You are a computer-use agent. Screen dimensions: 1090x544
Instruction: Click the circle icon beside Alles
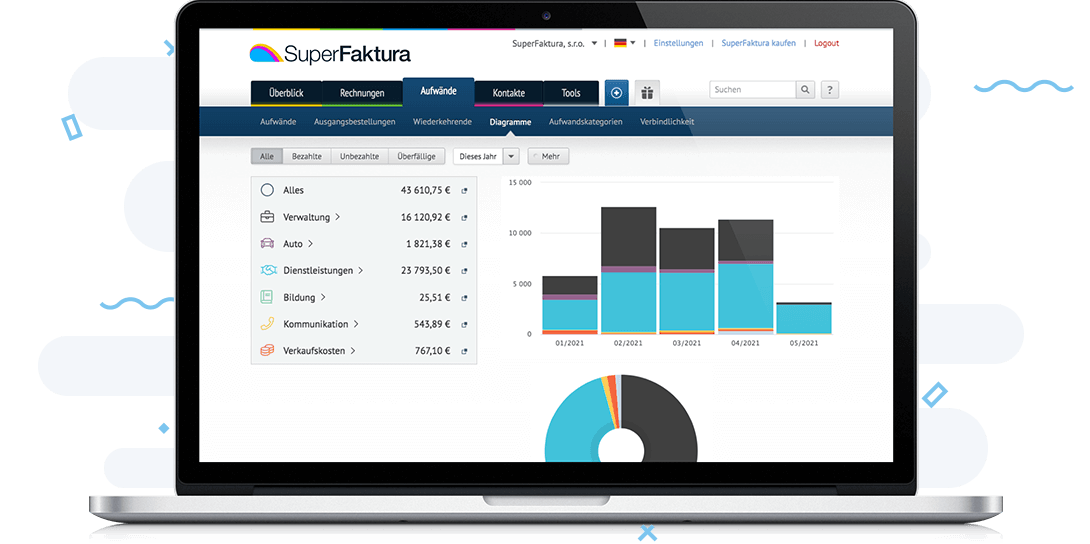267,190
